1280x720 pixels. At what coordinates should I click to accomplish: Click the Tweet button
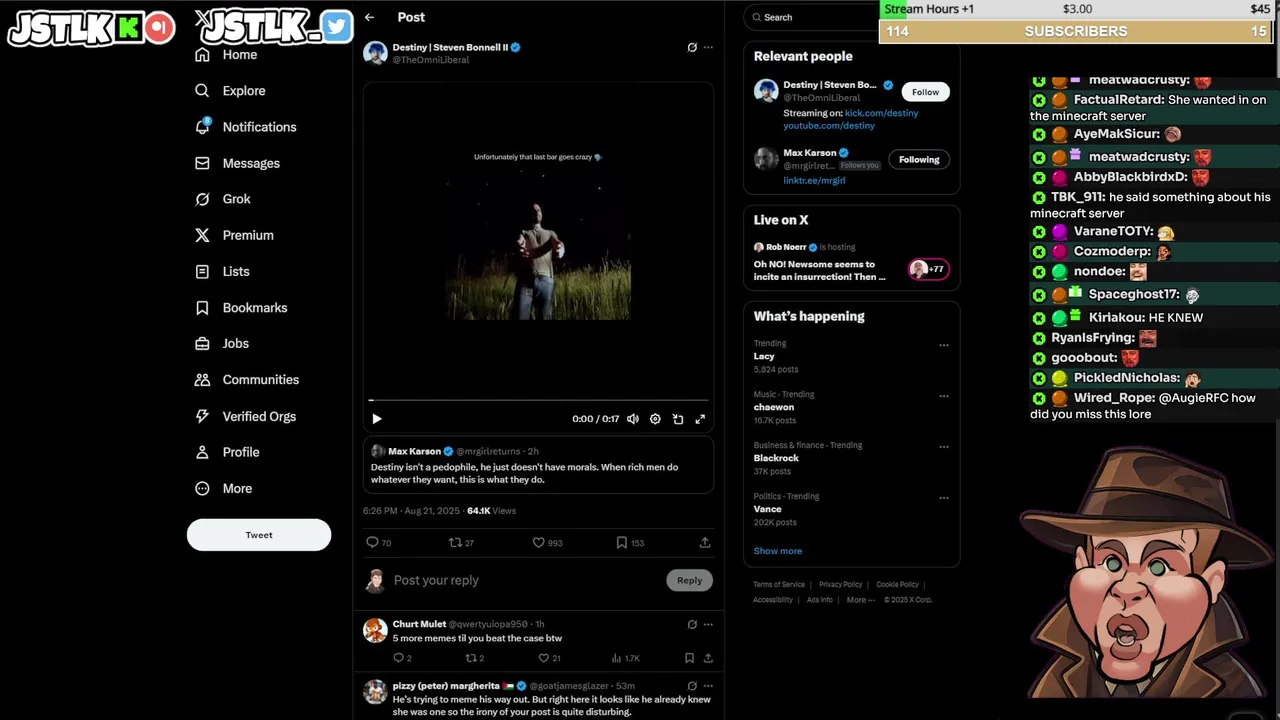(259, 535)
